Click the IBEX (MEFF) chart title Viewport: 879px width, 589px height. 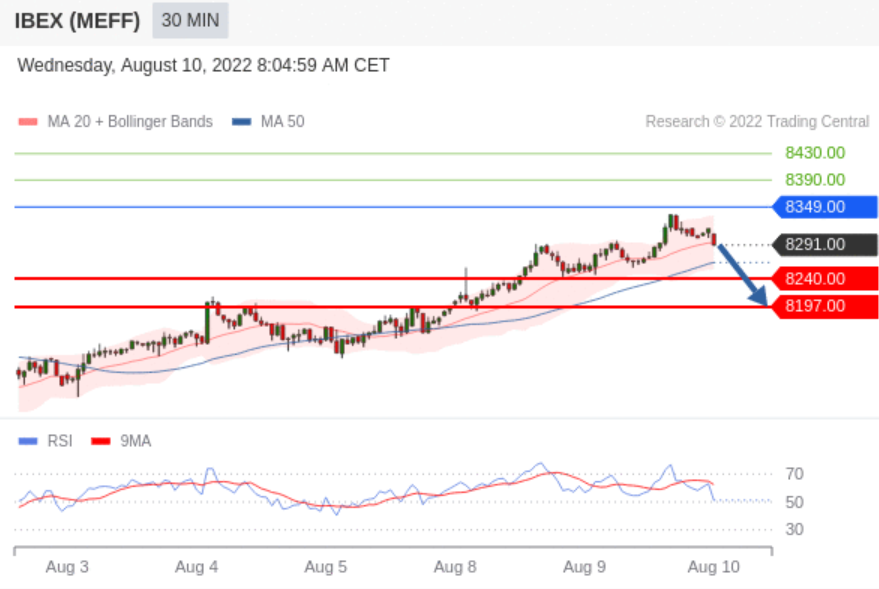coord(78,20)
